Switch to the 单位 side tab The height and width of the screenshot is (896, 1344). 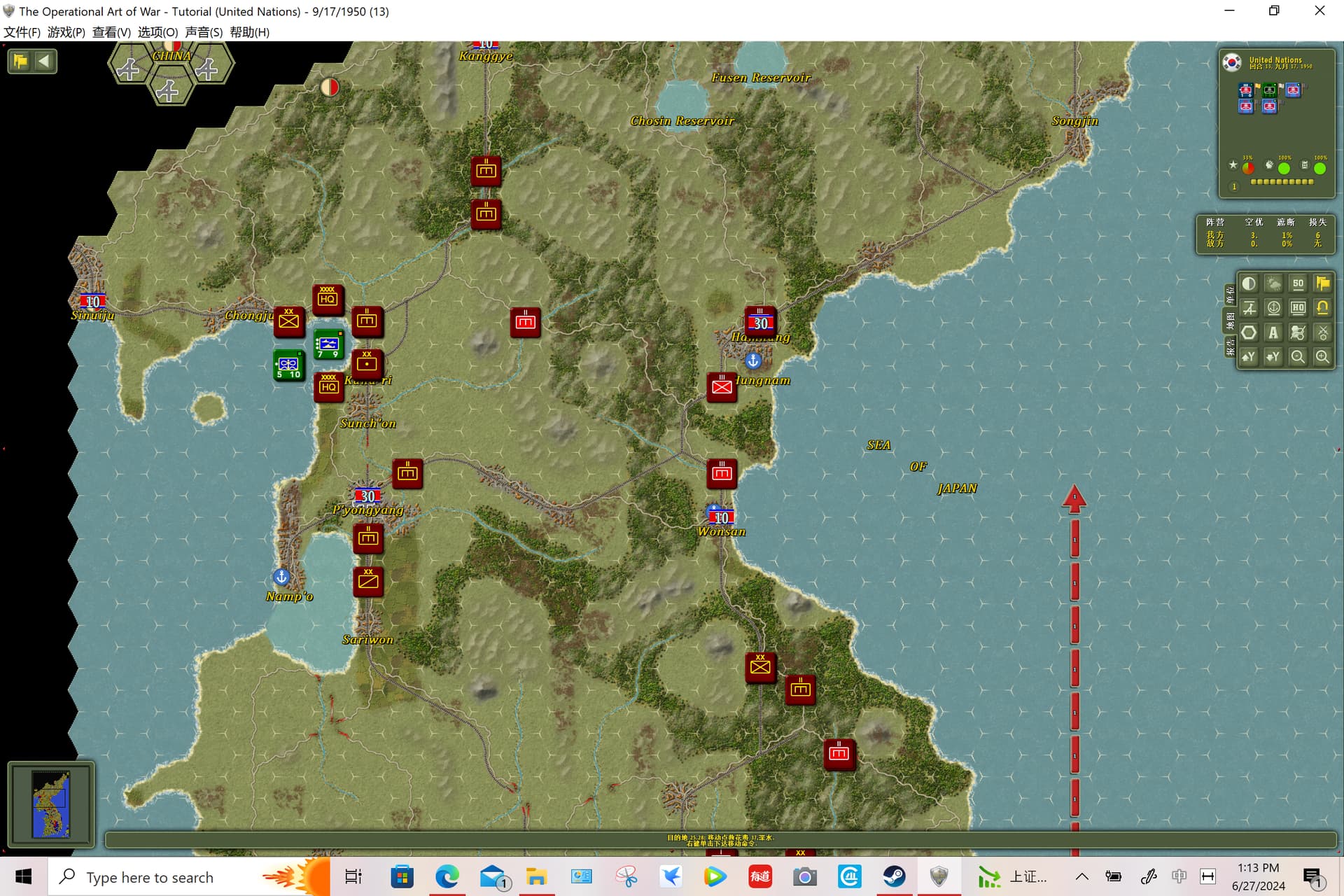(x=1230, y=295)
